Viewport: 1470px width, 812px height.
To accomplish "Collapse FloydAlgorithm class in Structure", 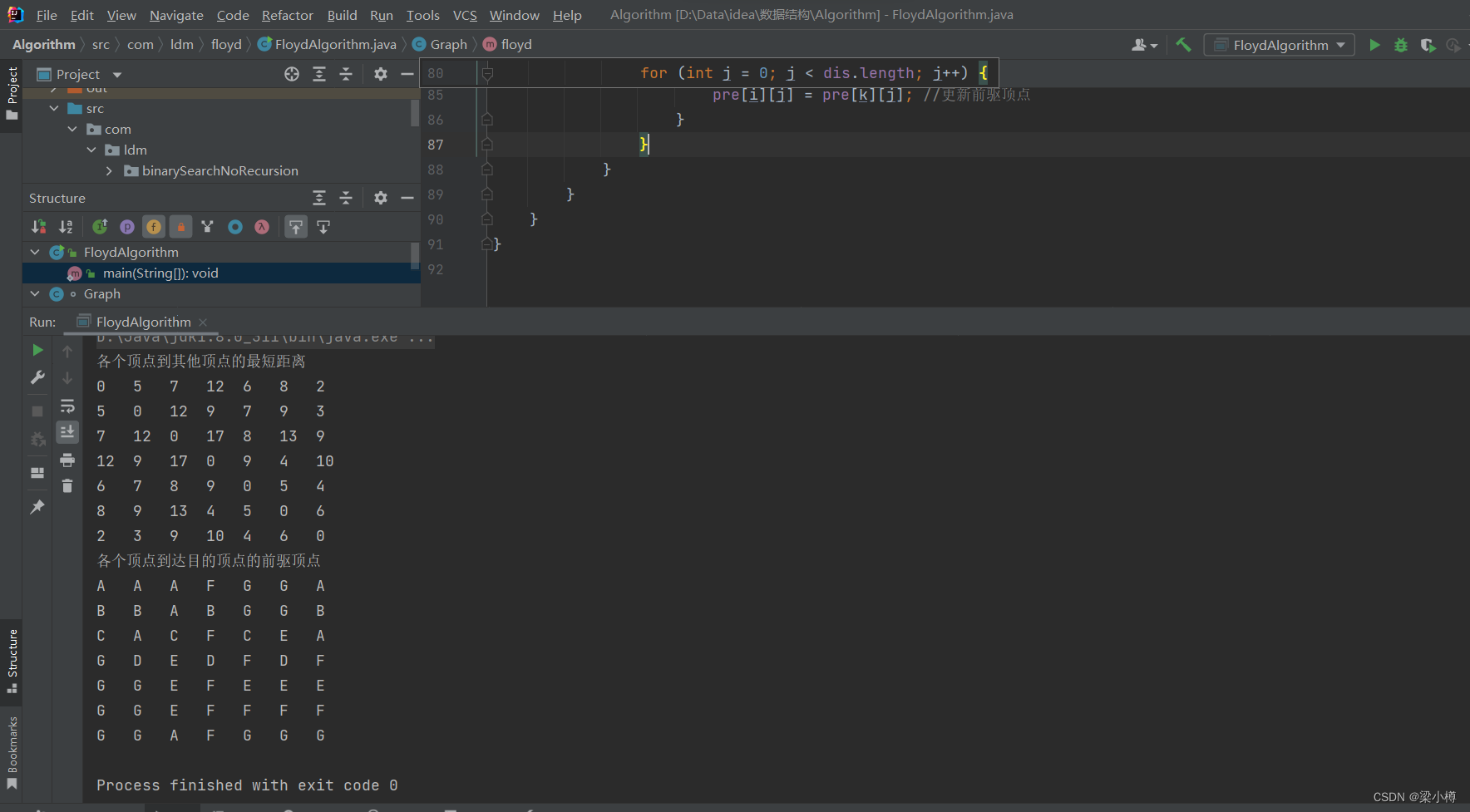I will [35, 252].
